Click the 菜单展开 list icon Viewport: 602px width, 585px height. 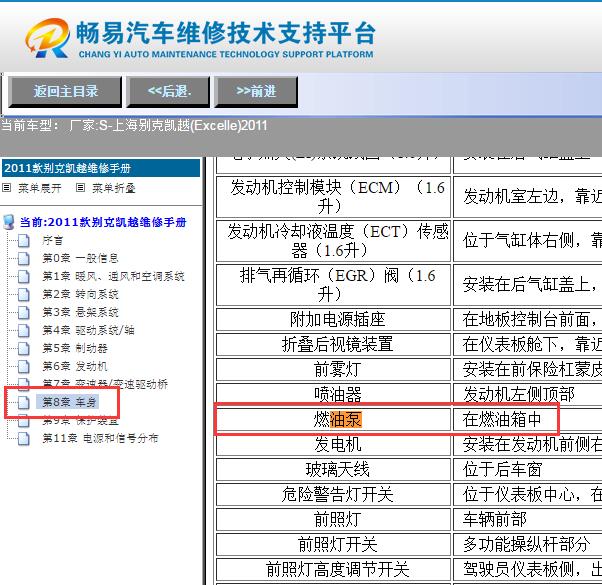click(x=7, y=188)
